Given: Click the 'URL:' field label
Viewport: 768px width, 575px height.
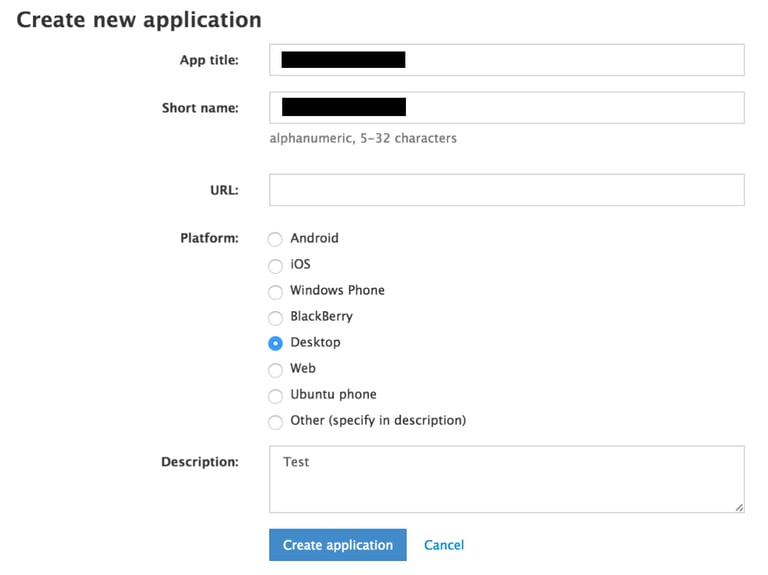Looking at the screenshot, I should click(x=224, y=190).
